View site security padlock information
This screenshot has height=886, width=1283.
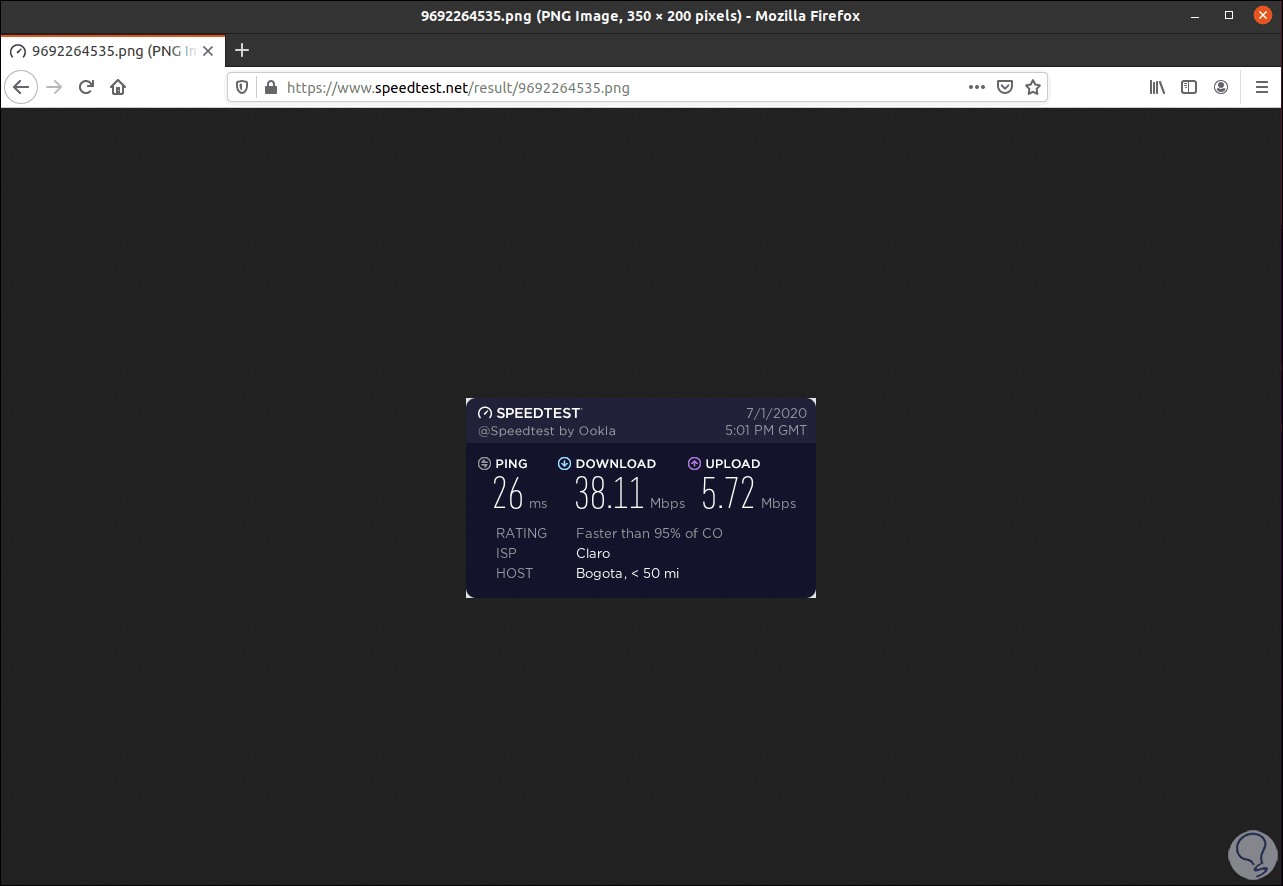pyautogui.click(x=269, y=87)
